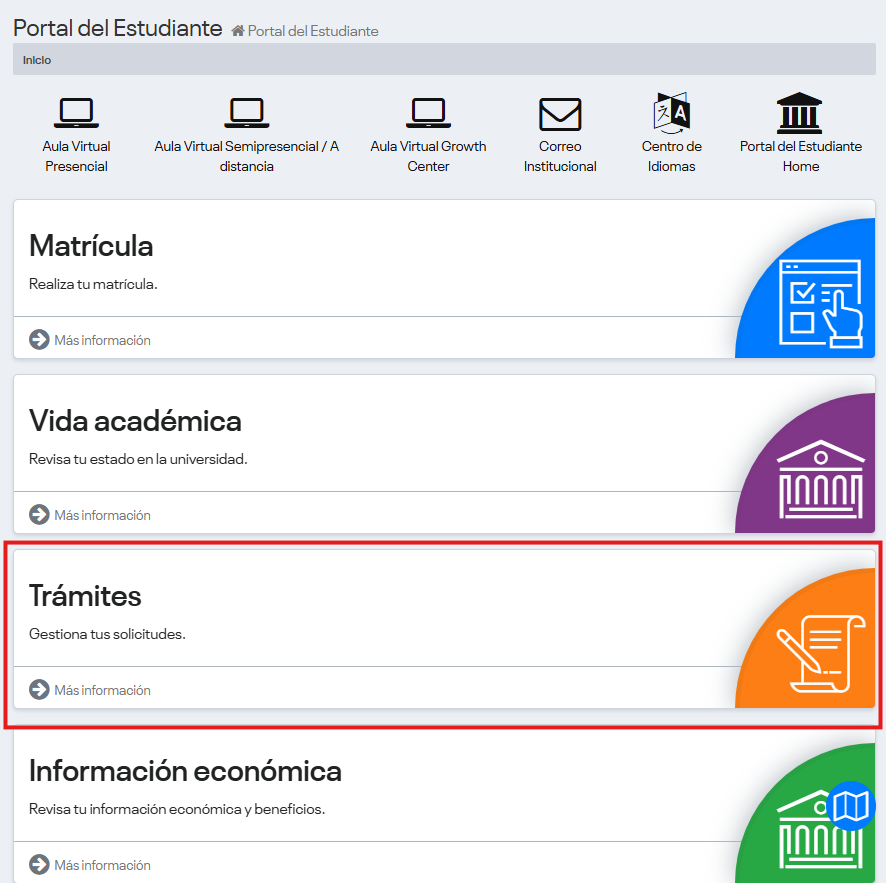The width and height of the screenshot is (886, 883).
Task: Click Portal del Estudiante Home building icon
Action: coord(800,113)
